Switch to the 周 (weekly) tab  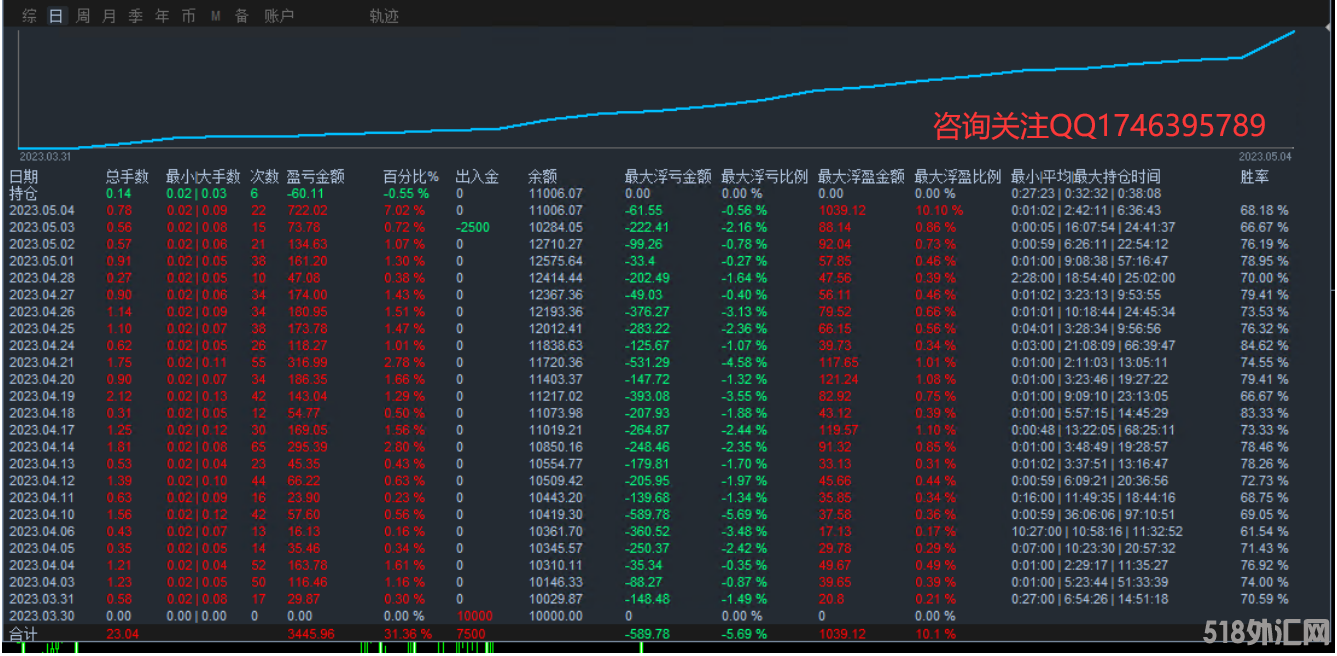pyautogui.click(x=83, y=16)
